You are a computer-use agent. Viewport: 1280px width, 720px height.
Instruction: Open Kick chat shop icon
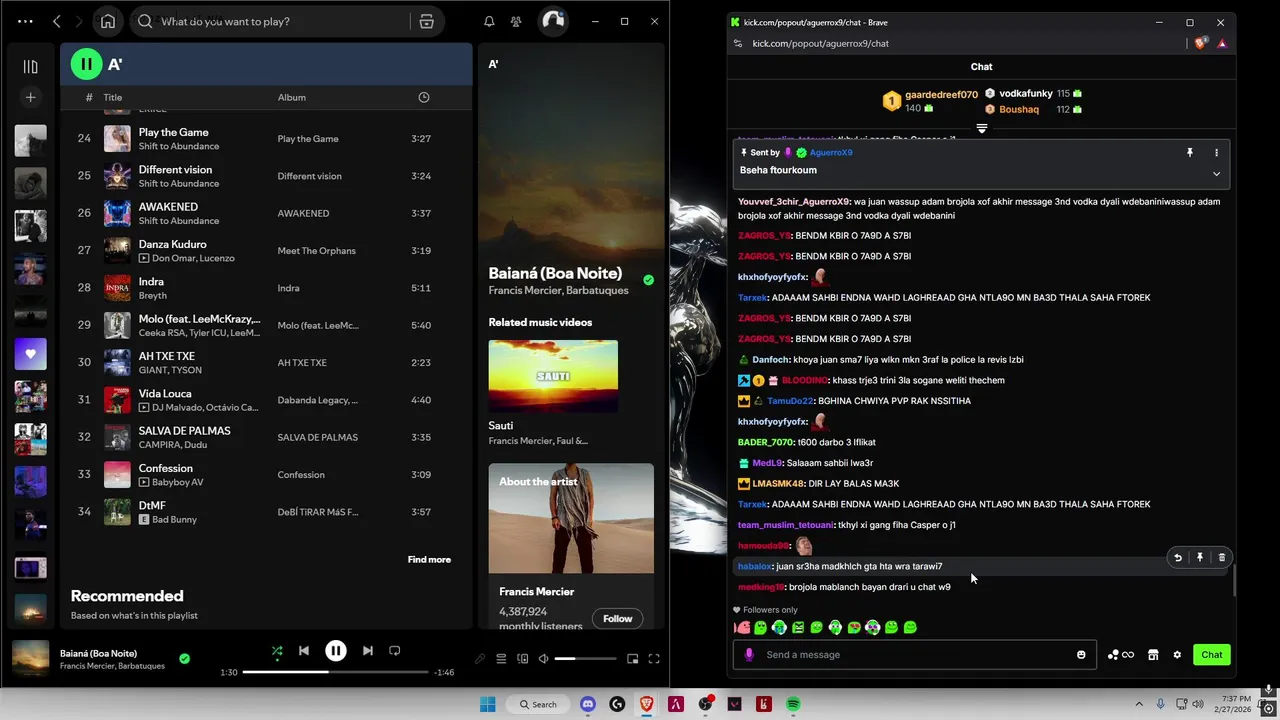[1153, 655]
